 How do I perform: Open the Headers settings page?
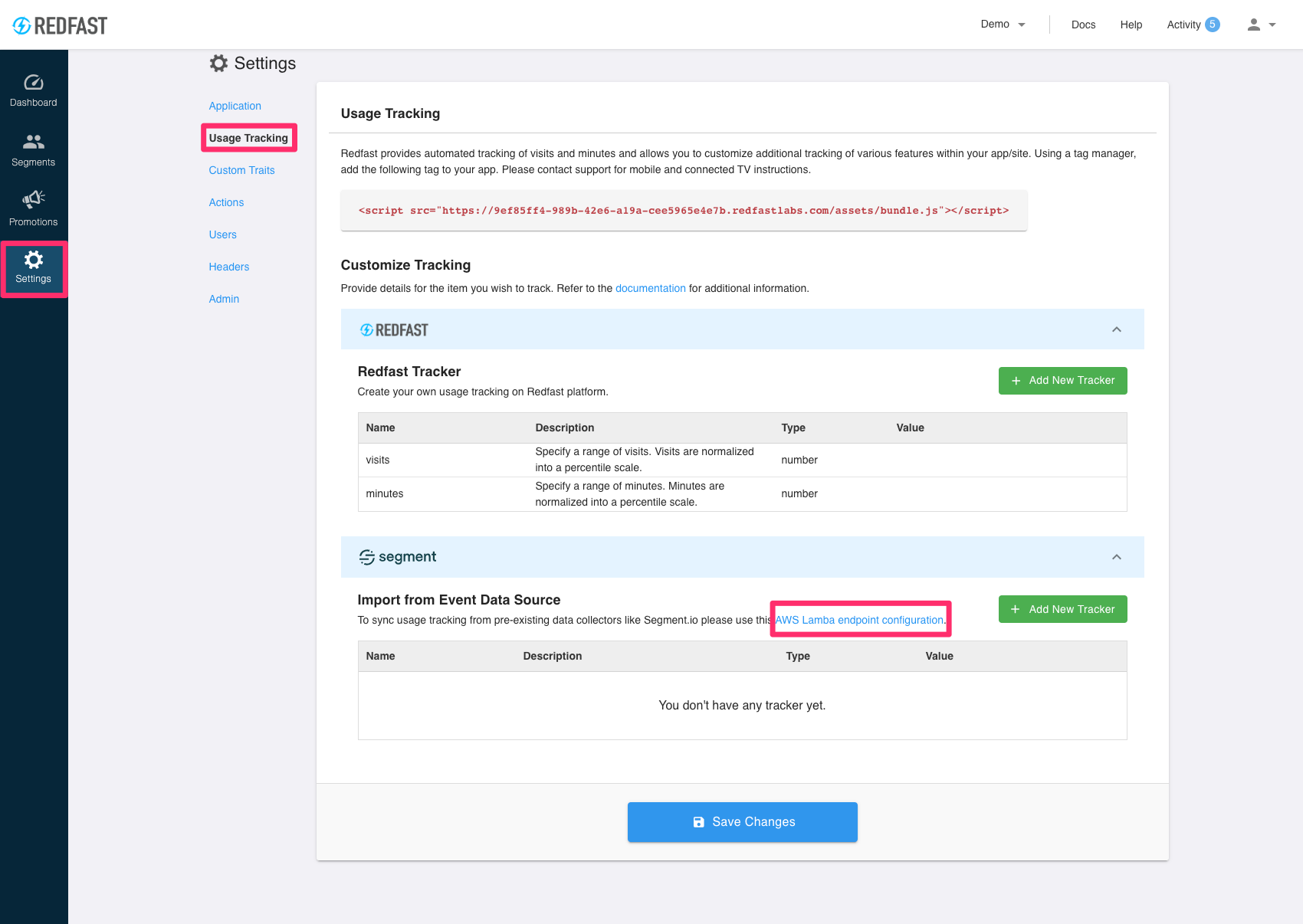(228, 267)
